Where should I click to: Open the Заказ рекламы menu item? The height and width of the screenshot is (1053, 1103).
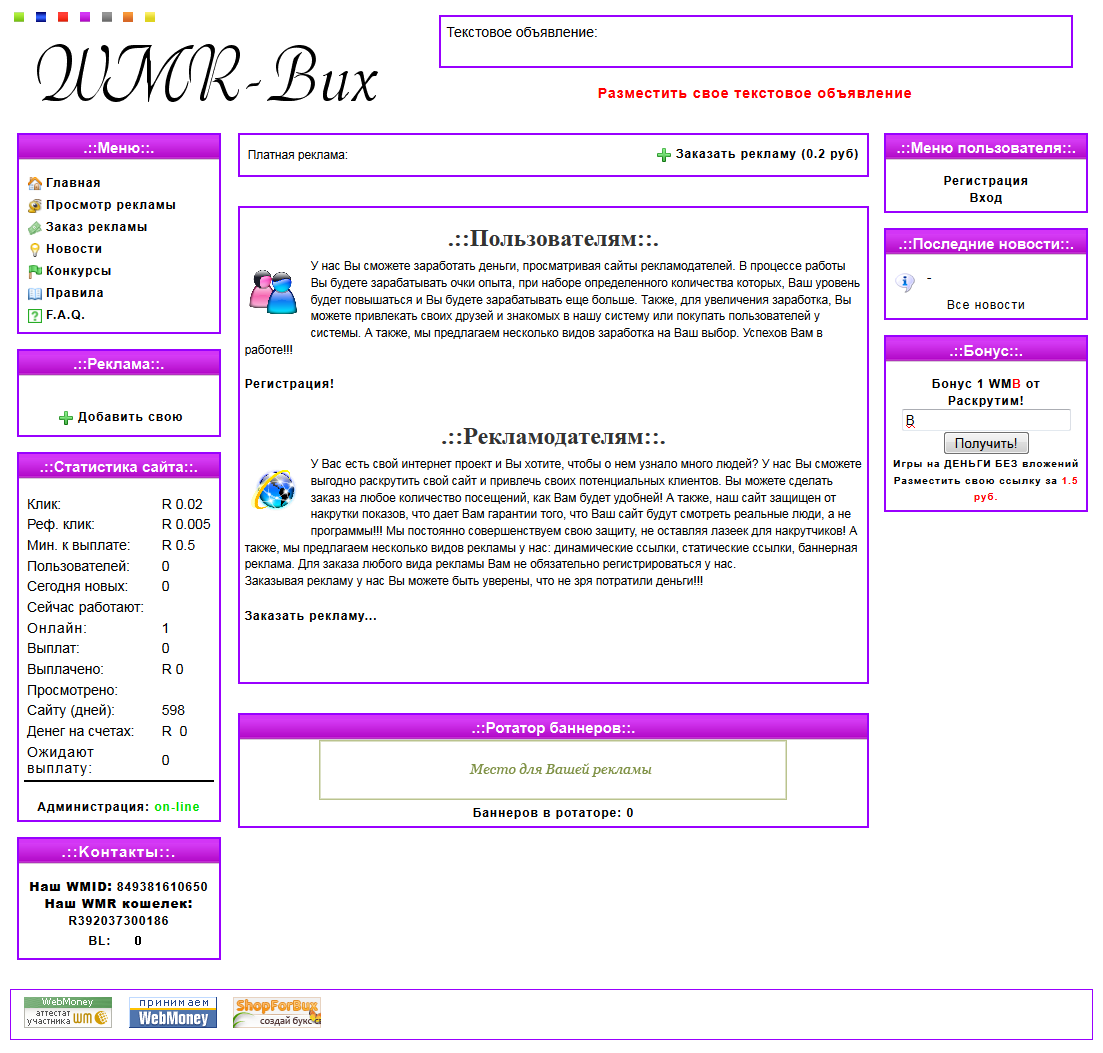(x=96, y=226)
